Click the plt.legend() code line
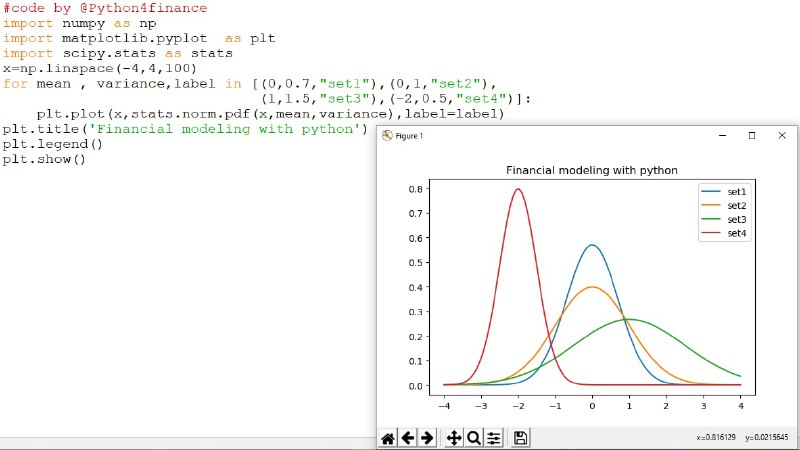Viewport: 800px width, 450px height. [x=53, y=144]
